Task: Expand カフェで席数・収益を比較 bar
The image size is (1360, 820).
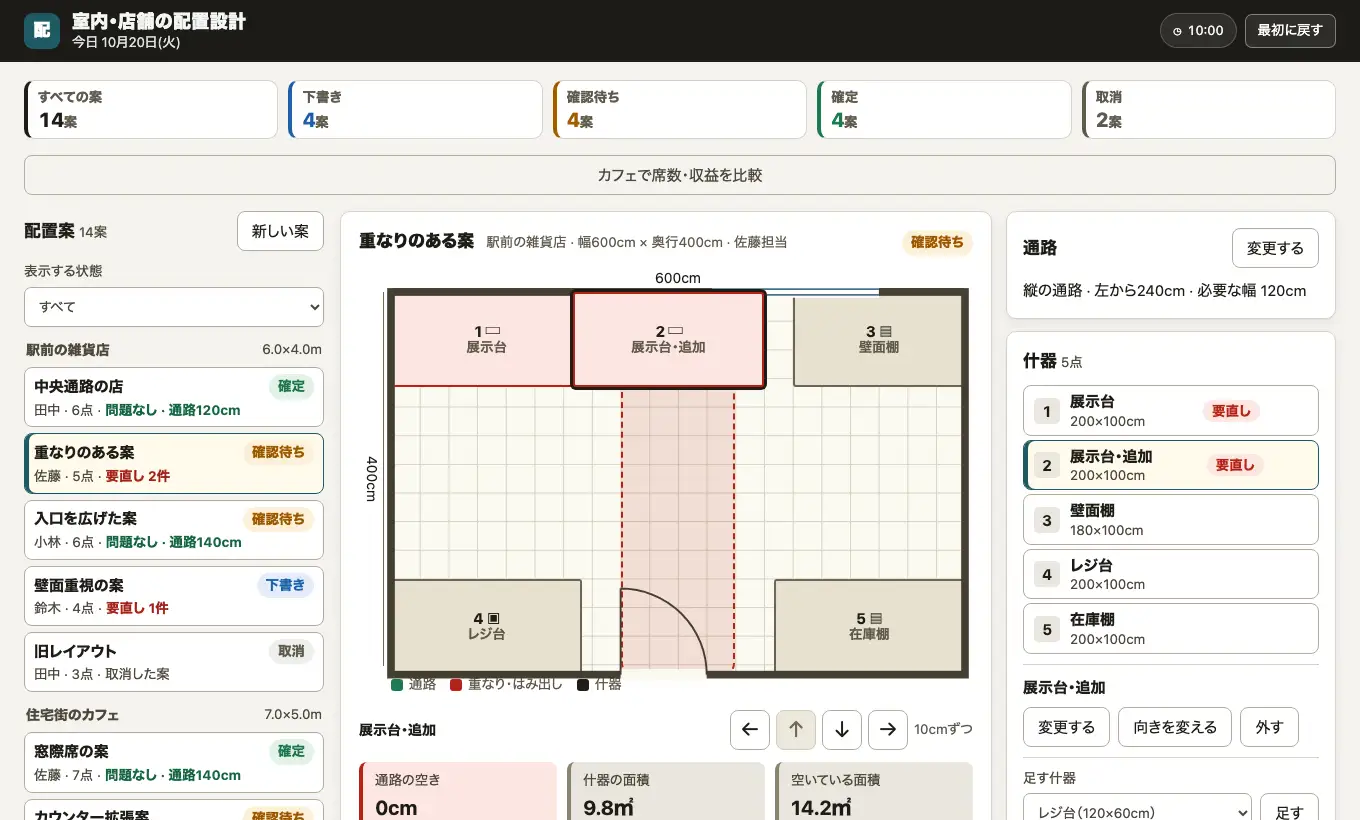Action: pyautogui.click(x=680, y=175)
